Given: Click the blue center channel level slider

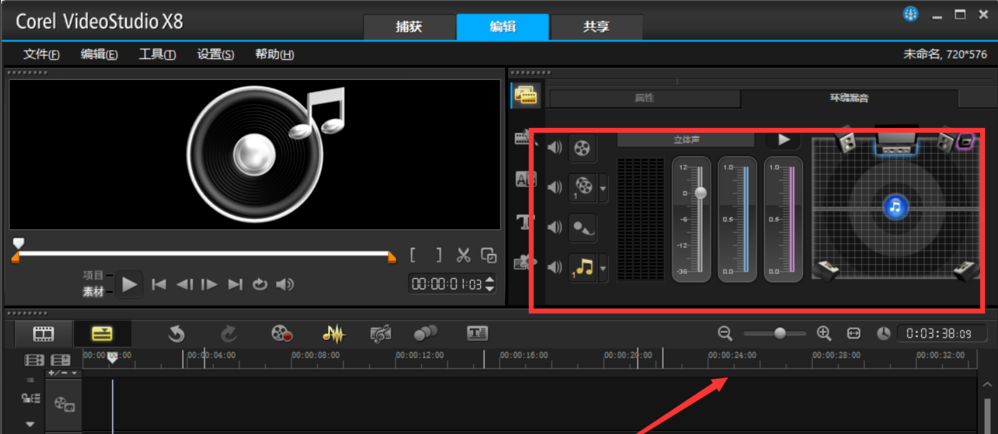Looking at the screenshot, I should [x=746, y=219].
